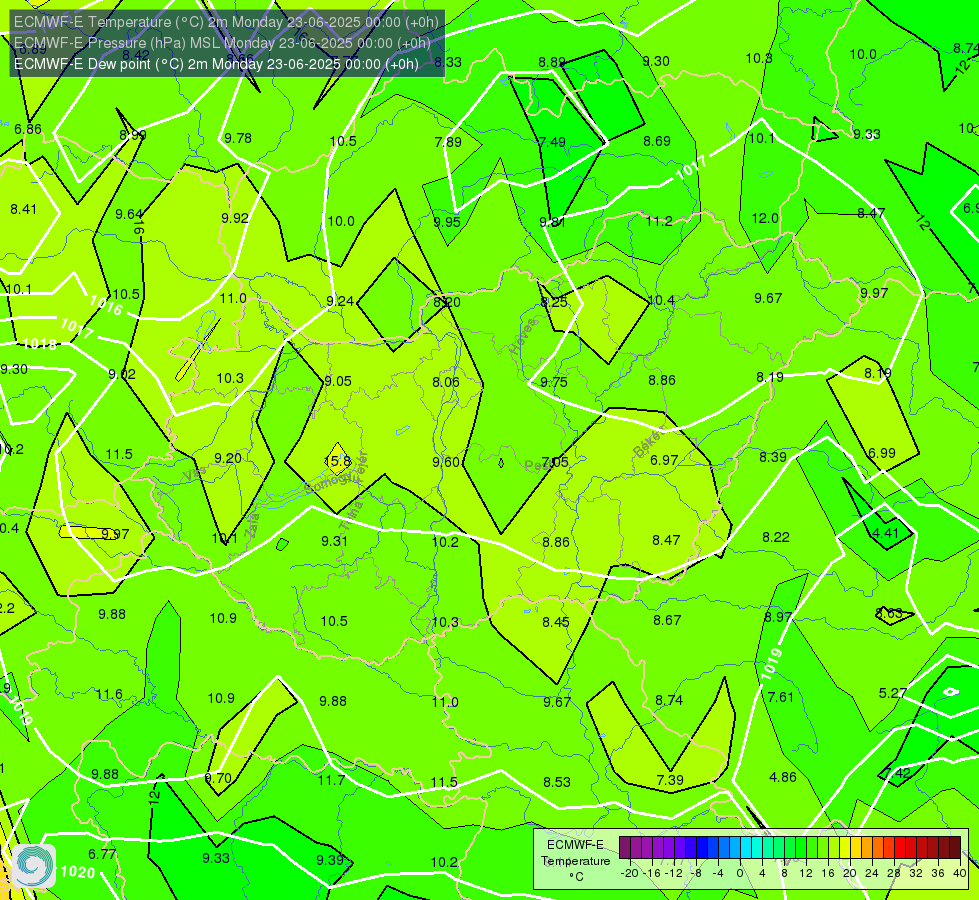This screenshot has height=900, width=979.
Task: Click the 11.6 temperature value
Action: [109, 695]
